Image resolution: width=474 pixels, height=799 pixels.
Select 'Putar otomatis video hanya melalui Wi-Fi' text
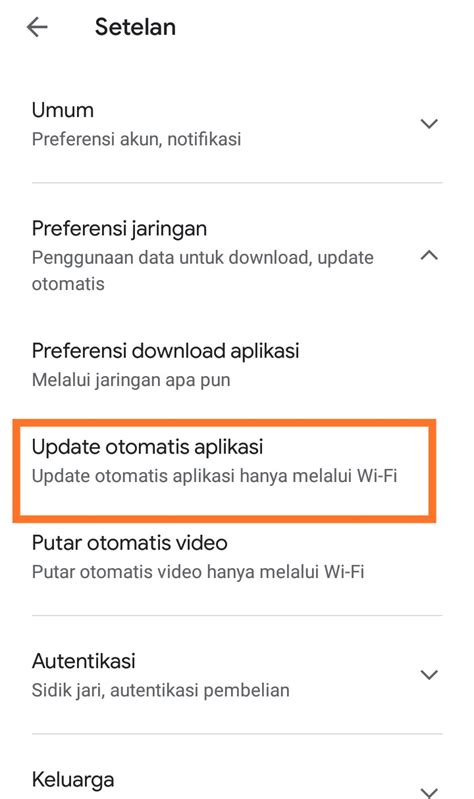click(198, 572)
